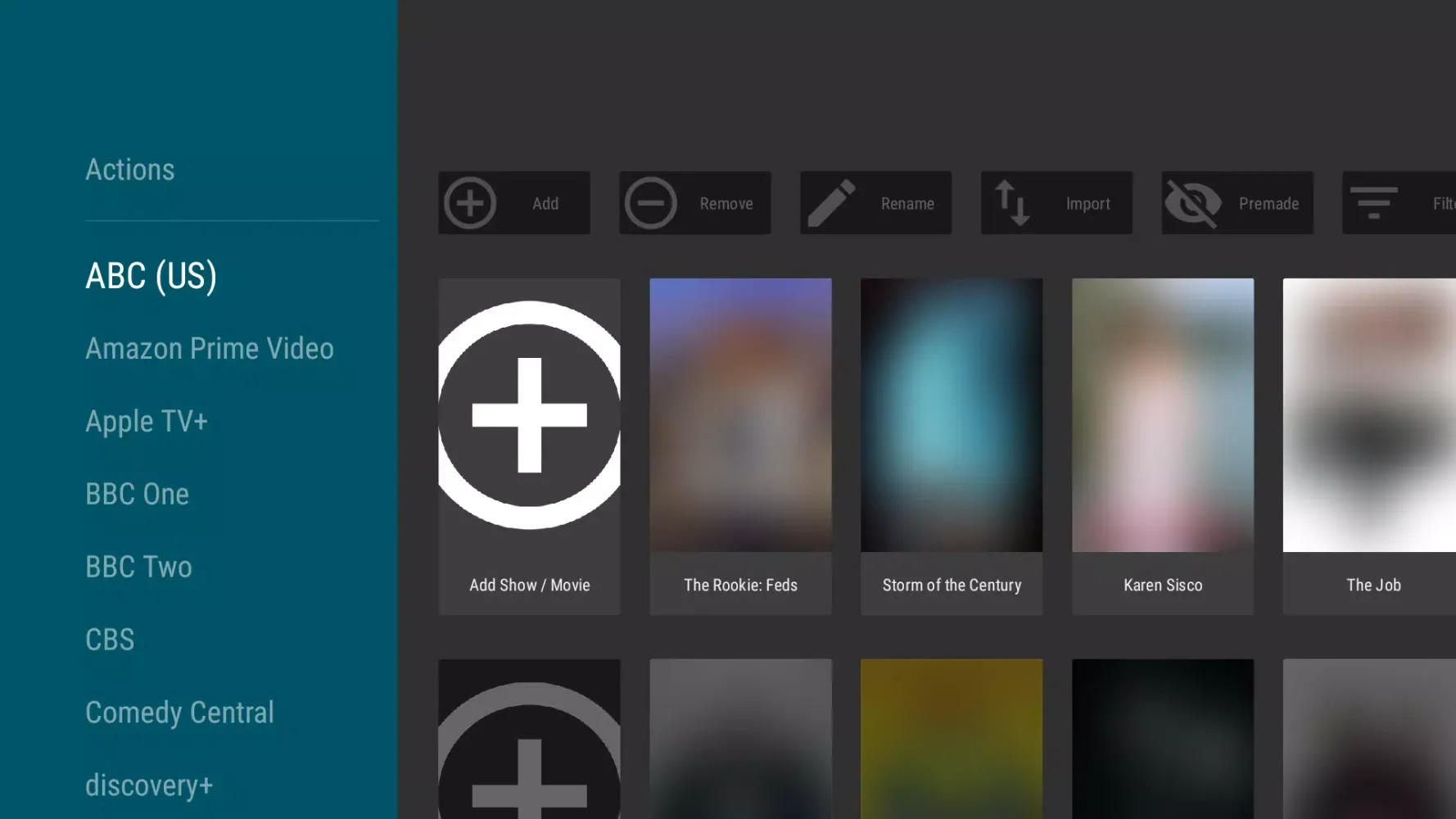Open Karen Sisco poster

point(1163,415)
